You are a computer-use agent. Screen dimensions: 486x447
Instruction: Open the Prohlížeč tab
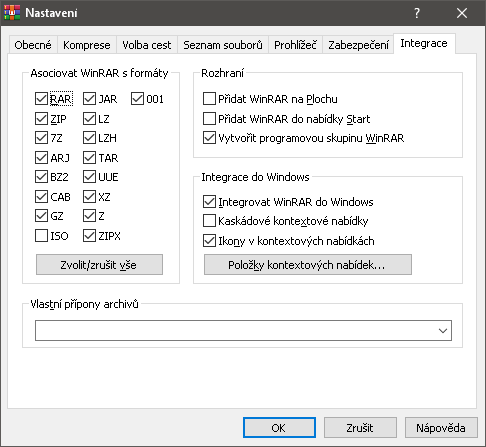pyautogui.click(x=295, y=45)
